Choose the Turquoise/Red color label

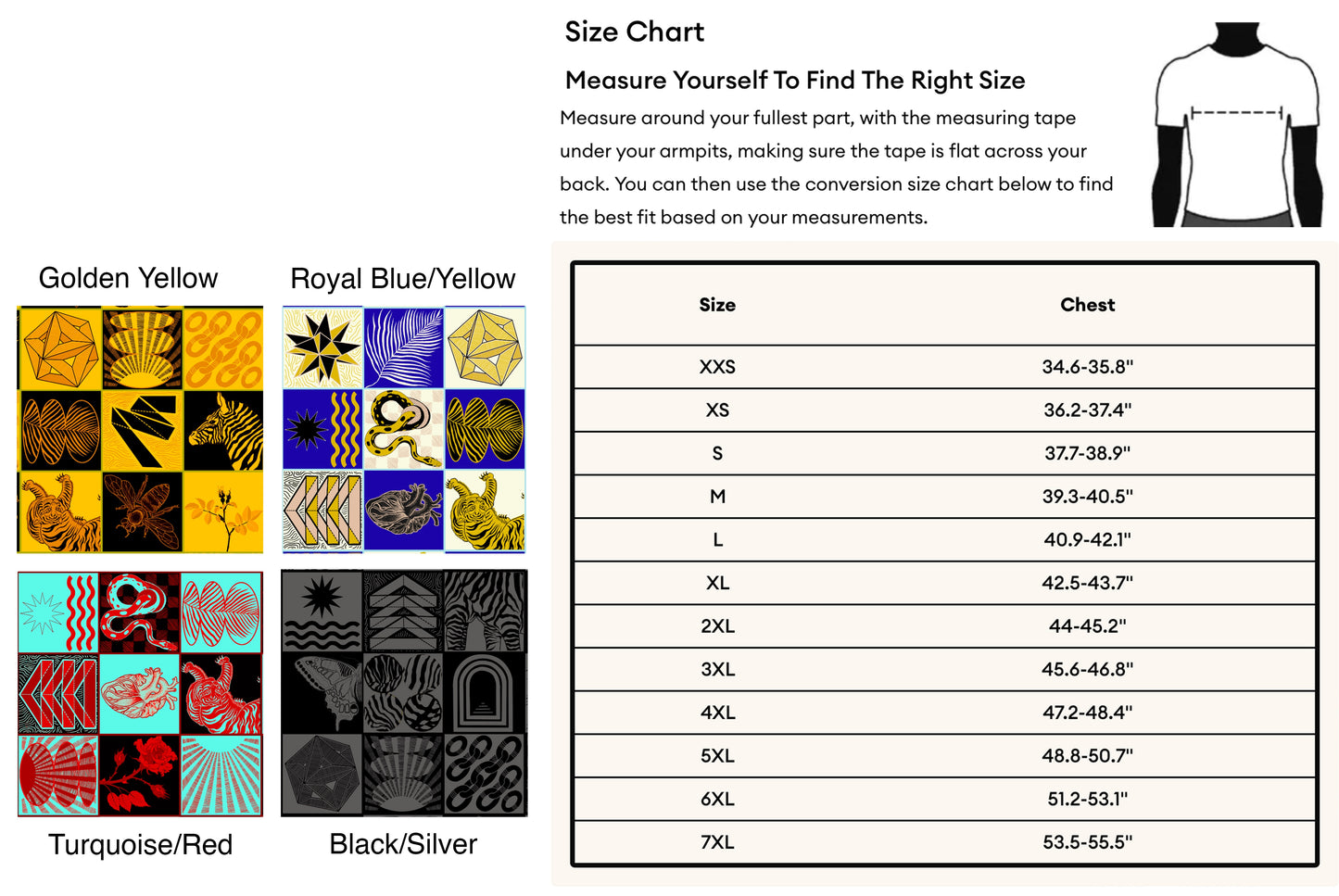pos(140,844)
